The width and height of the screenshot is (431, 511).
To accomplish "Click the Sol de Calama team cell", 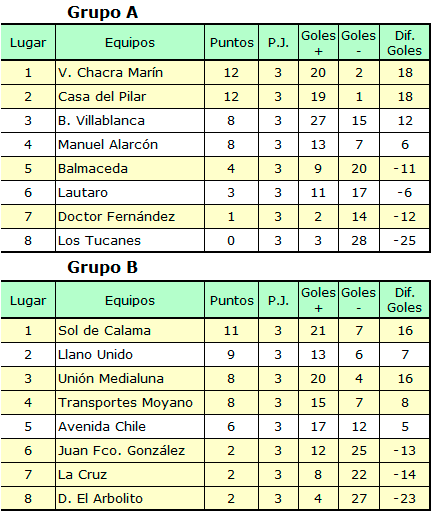I will [130, 331].
